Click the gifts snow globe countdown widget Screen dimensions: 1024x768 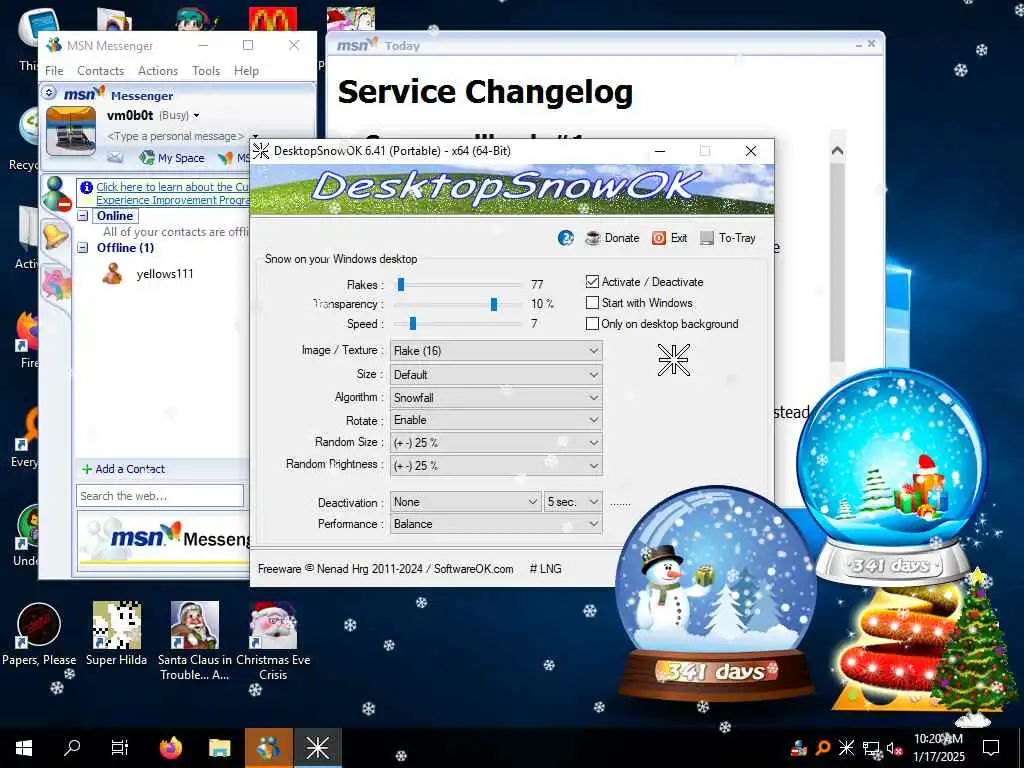click(892, 477)
